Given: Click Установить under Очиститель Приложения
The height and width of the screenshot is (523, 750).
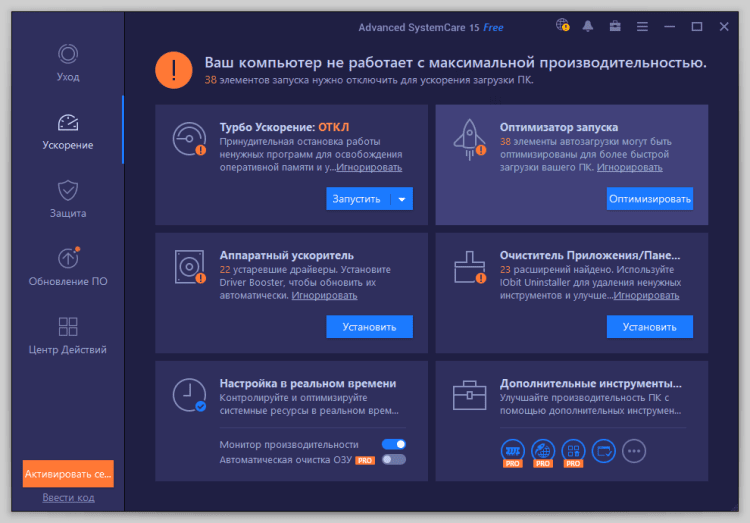Looking at the screenshot, I should coord(650,327).
